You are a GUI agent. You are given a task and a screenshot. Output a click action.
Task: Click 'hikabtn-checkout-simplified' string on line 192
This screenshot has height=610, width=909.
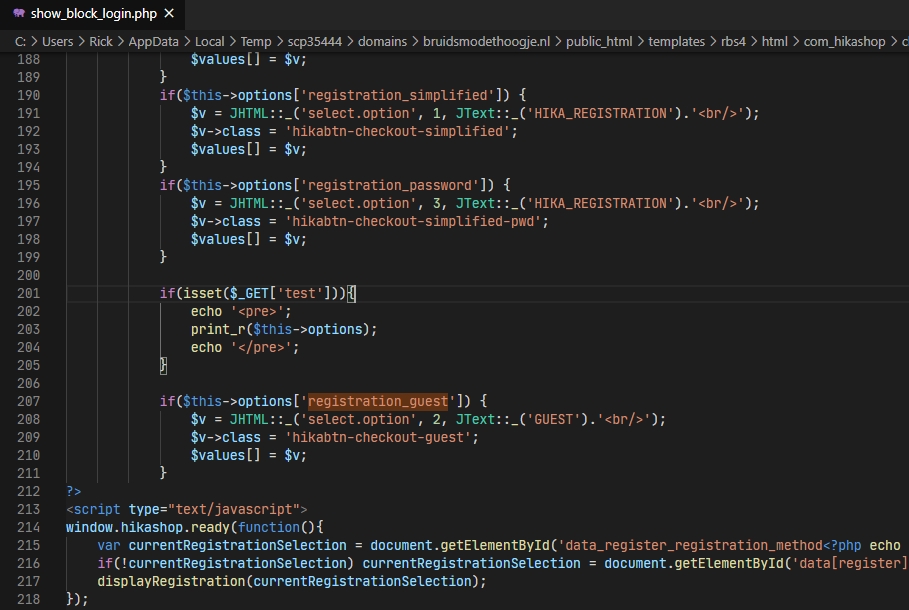pyautogui.click(x=397, y=132)
